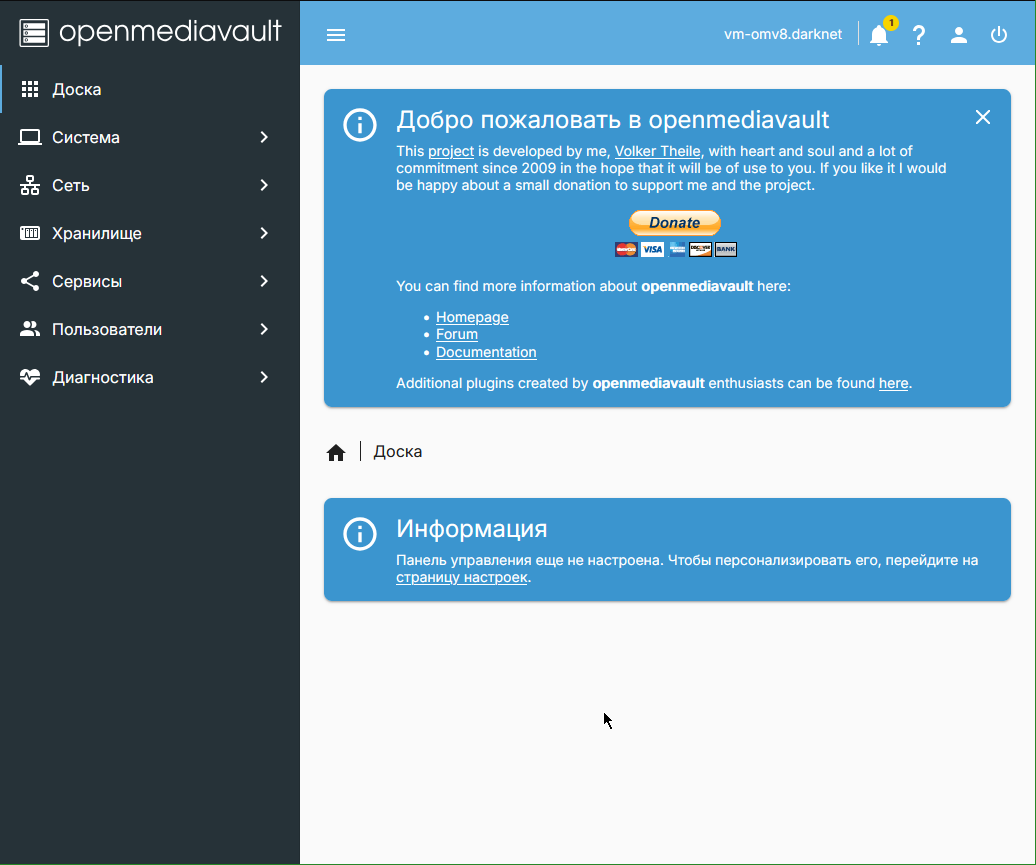
Task: Open the Система sidebar item
Action: coord(150,137)
